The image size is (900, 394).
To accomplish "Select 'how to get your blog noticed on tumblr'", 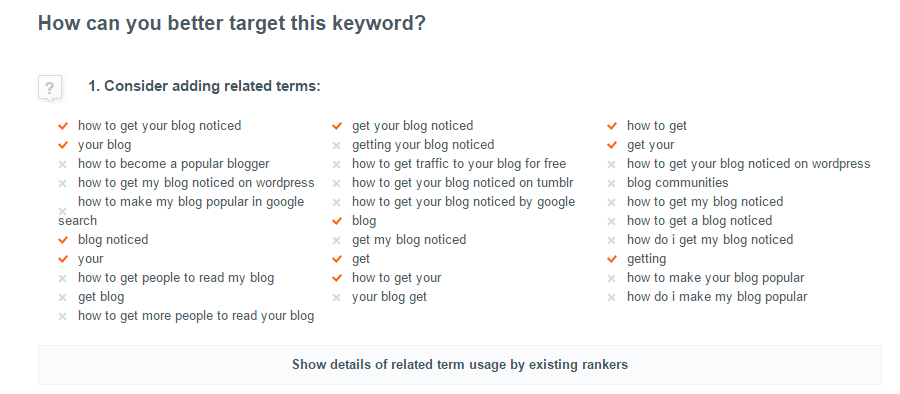I will [463, 183].
